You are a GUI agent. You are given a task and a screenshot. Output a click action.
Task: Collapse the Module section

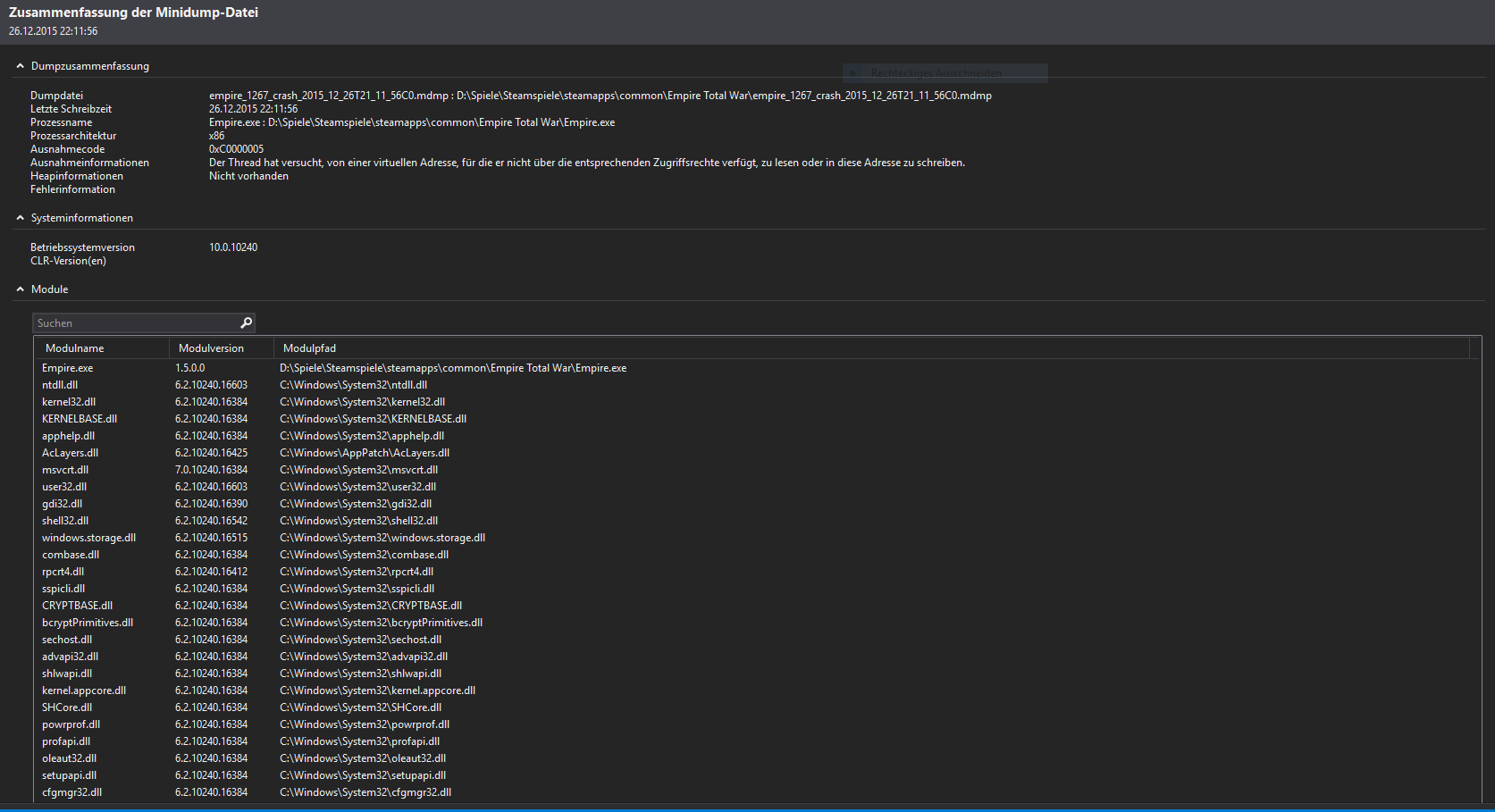click(x=20, y=289)
